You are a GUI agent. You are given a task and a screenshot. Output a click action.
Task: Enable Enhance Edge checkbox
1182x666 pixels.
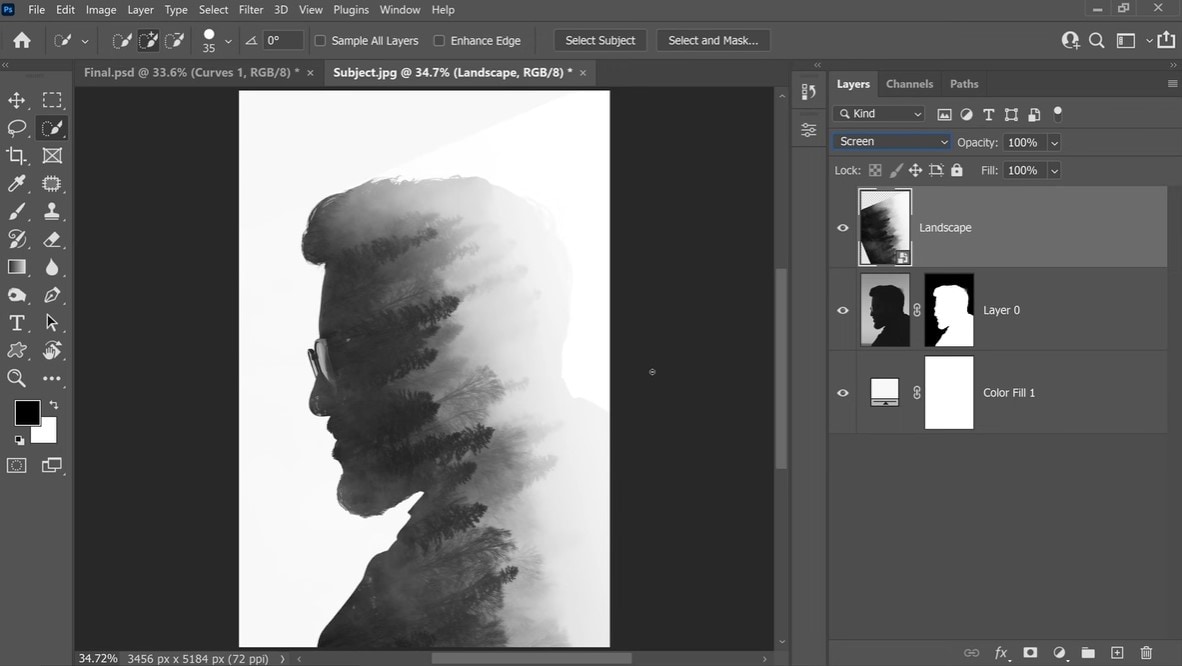pyautogui.click(x=439, y=41)
